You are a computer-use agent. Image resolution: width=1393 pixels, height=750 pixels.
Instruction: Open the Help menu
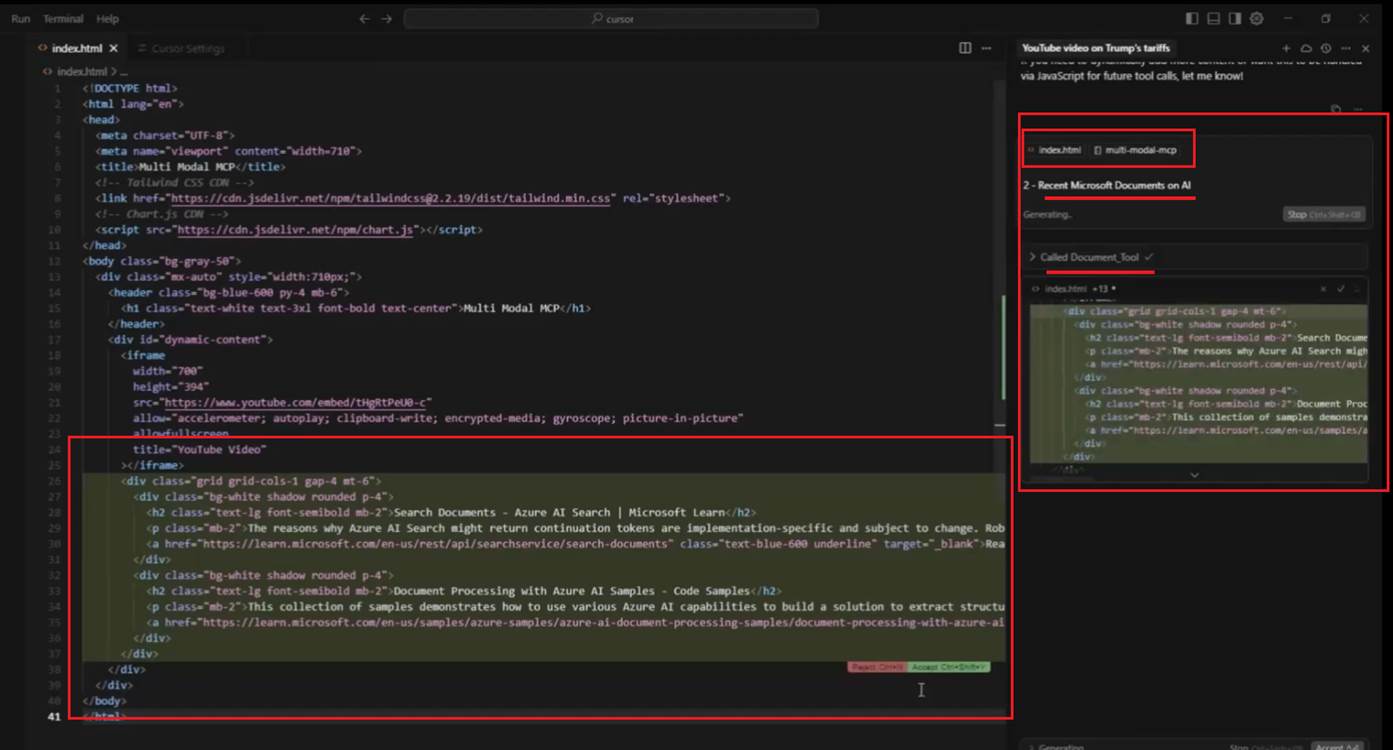pos(107,19)
